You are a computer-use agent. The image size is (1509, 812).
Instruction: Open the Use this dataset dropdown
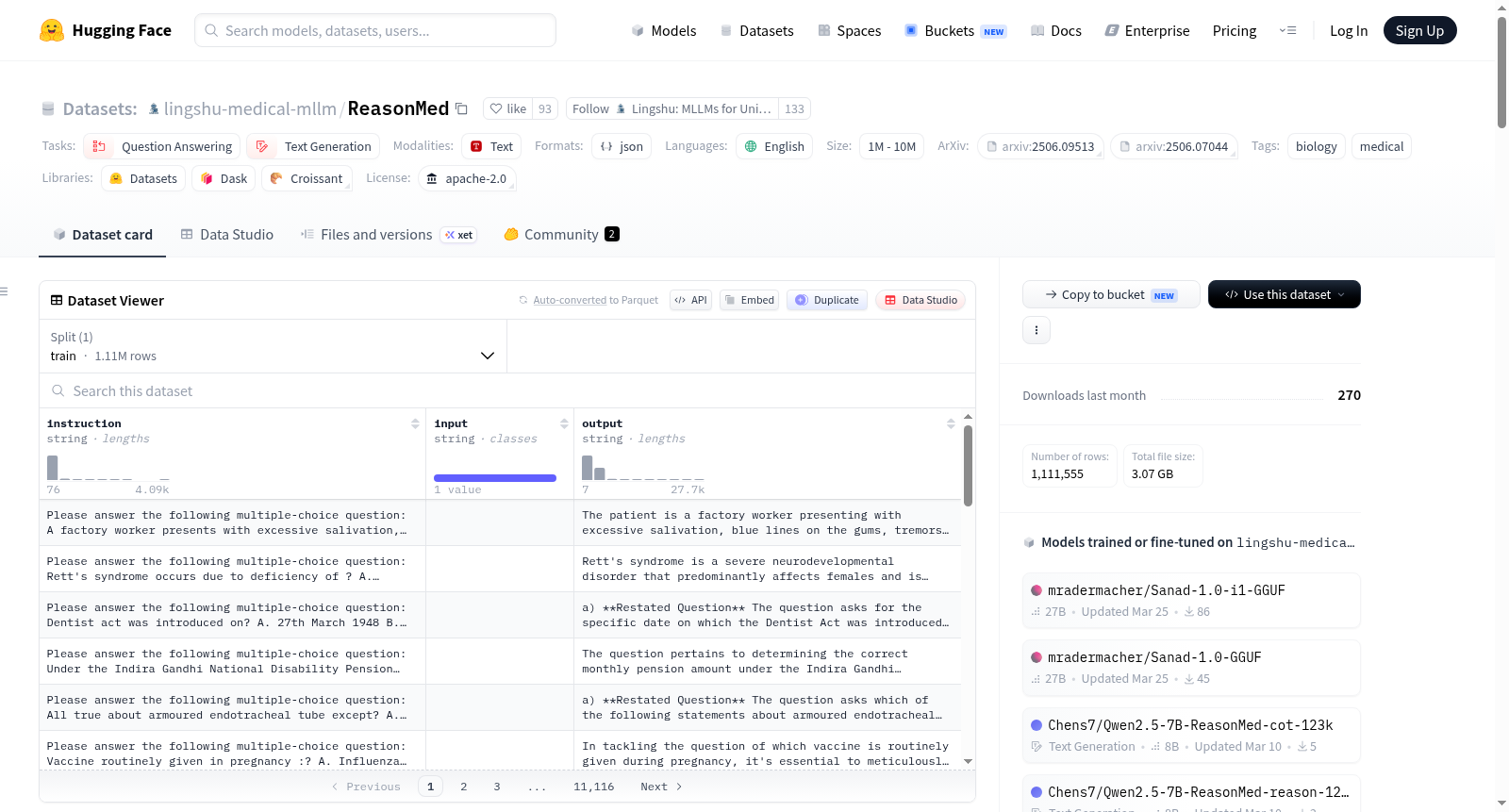[1284, 294]
